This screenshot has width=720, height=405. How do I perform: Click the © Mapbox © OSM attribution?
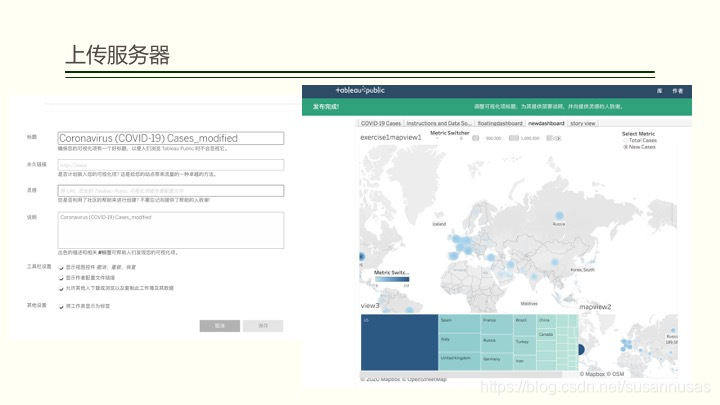pyautogui.click(x=602, y=374)
